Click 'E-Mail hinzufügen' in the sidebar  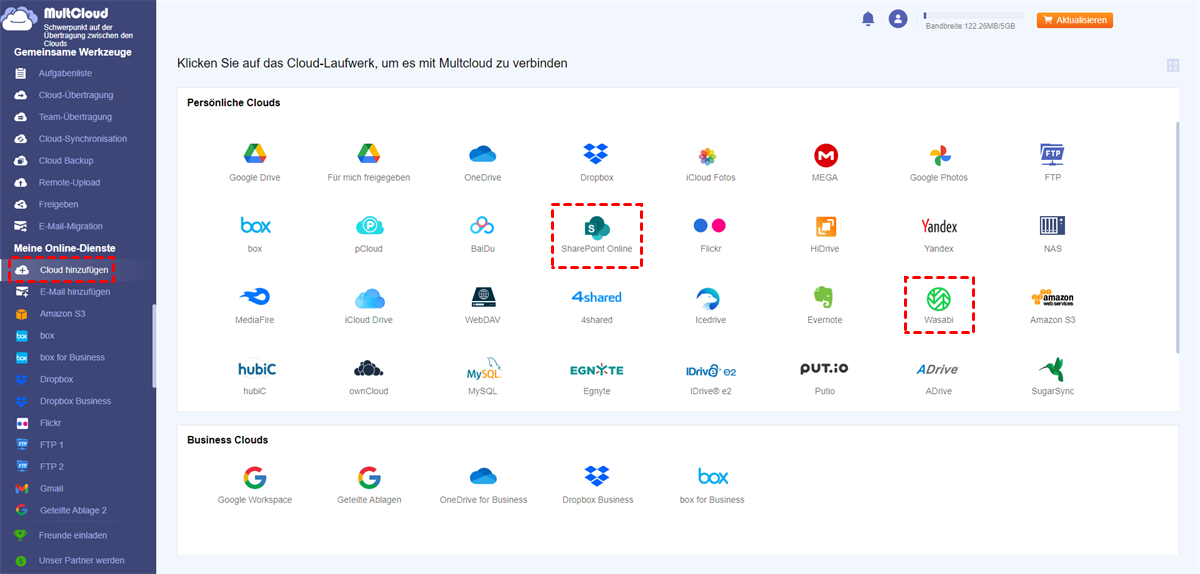(x=77, y=292)
